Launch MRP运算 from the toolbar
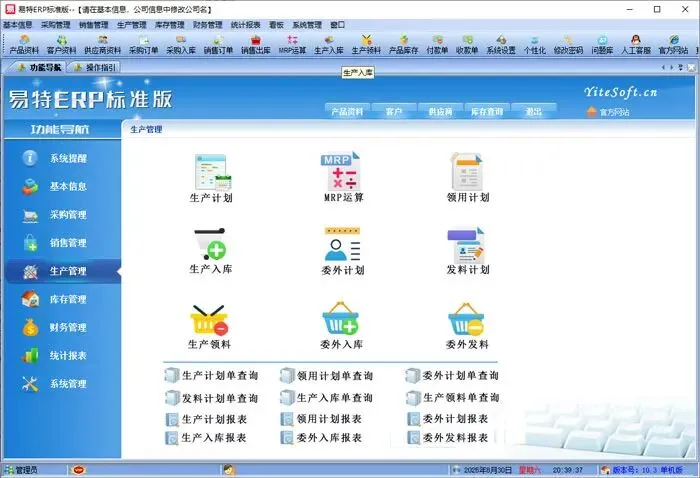Image resolution: width=700 pixels, height=478 pixels. point(292,45)
